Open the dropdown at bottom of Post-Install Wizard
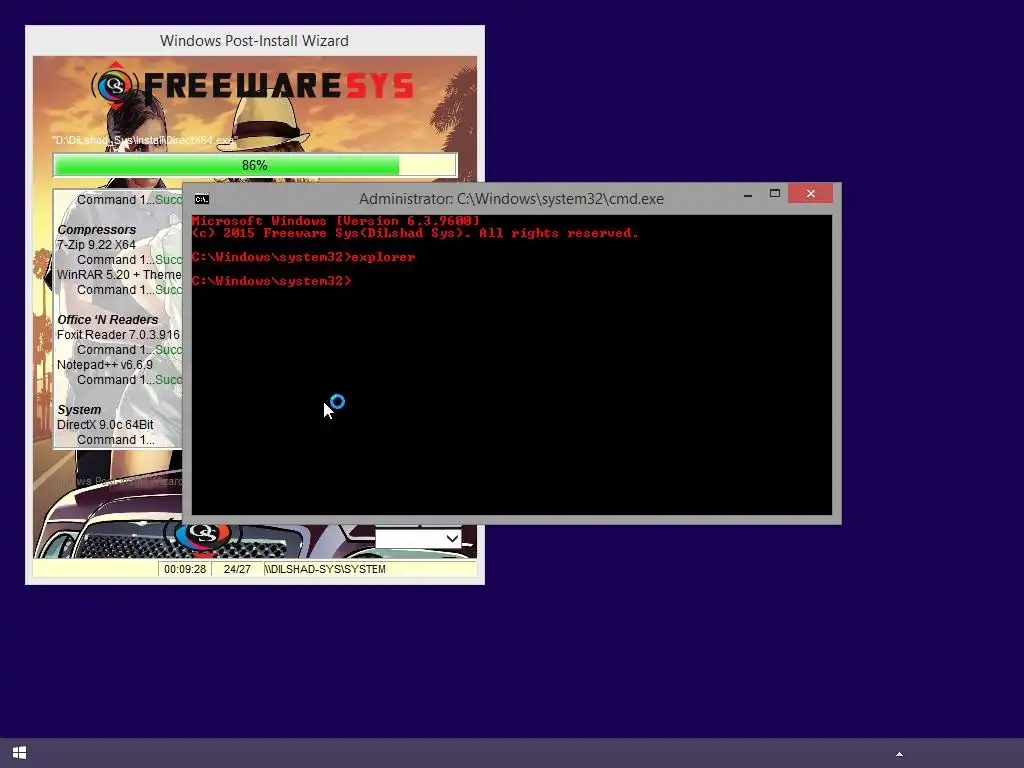This screenshot has width=1024, height=768. pyautogui.click(x=418, y=539)
